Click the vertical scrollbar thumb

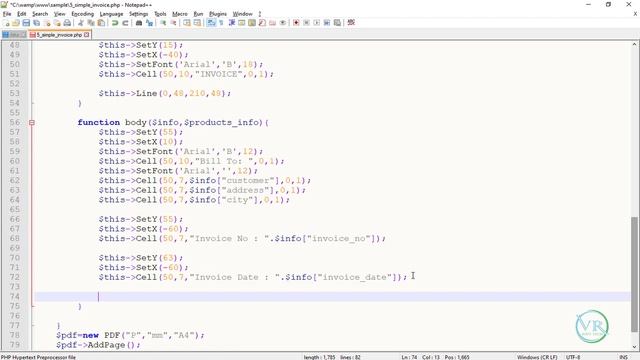point(634,274)
